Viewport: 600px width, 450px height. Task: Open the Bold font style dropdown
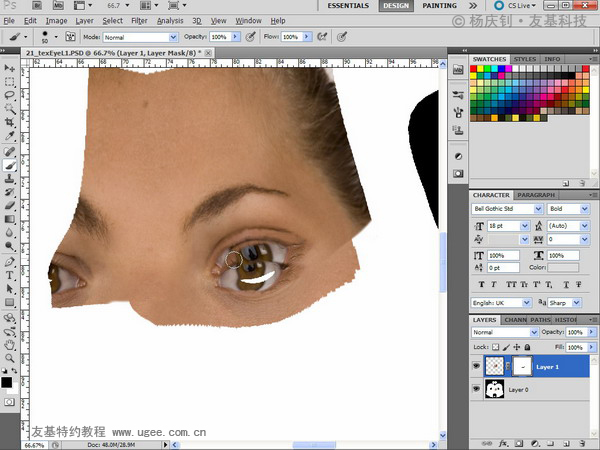584,209
